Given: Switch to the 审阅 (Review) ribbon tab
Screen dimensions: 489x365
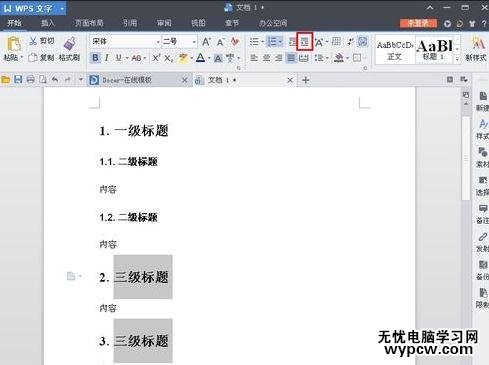Looking at the screenshot, I should point(164,23).
